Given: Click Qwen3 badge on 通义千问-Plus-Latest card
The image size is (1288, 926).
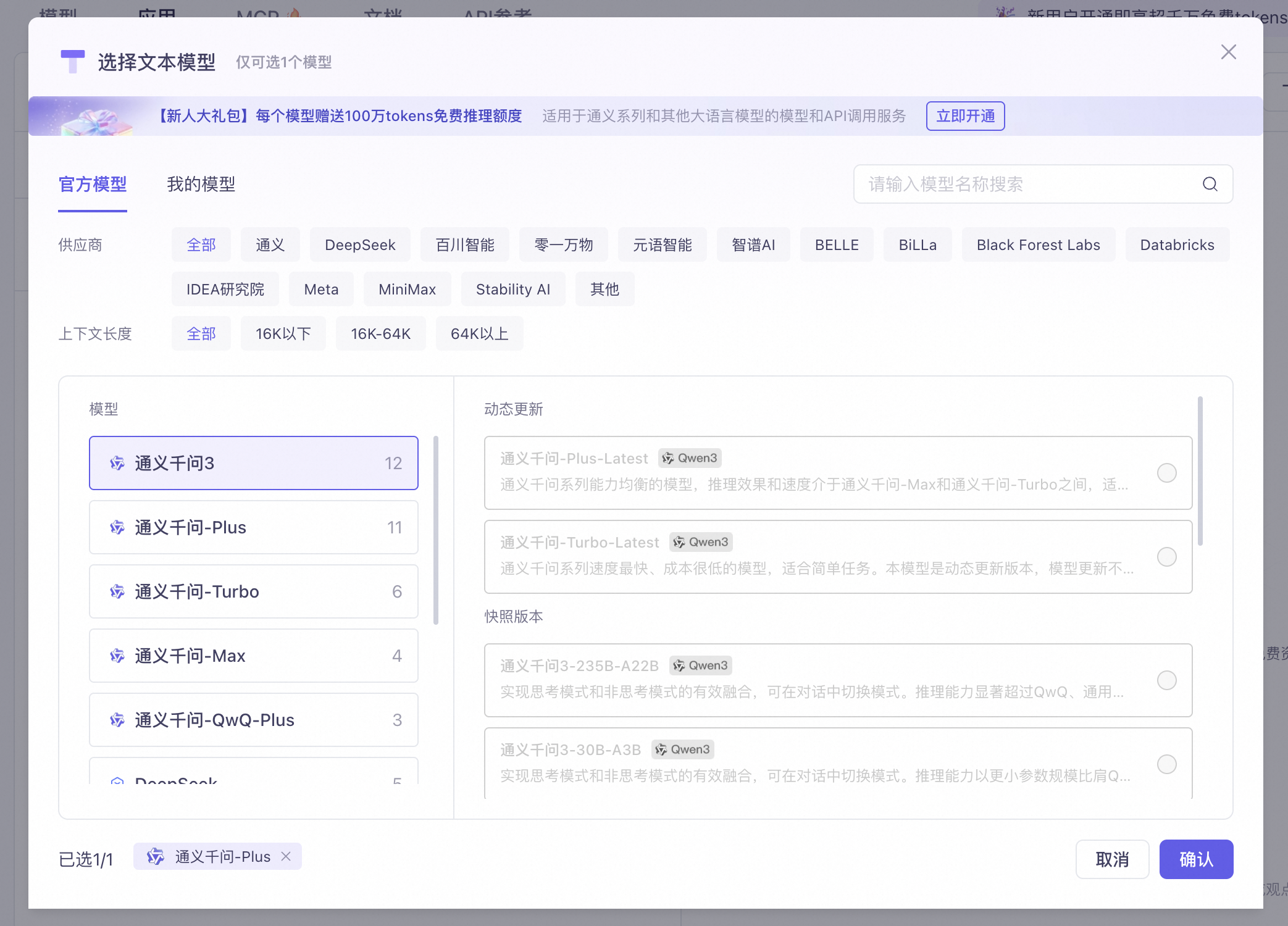Looking at the screenshot, I should [690, 458].
